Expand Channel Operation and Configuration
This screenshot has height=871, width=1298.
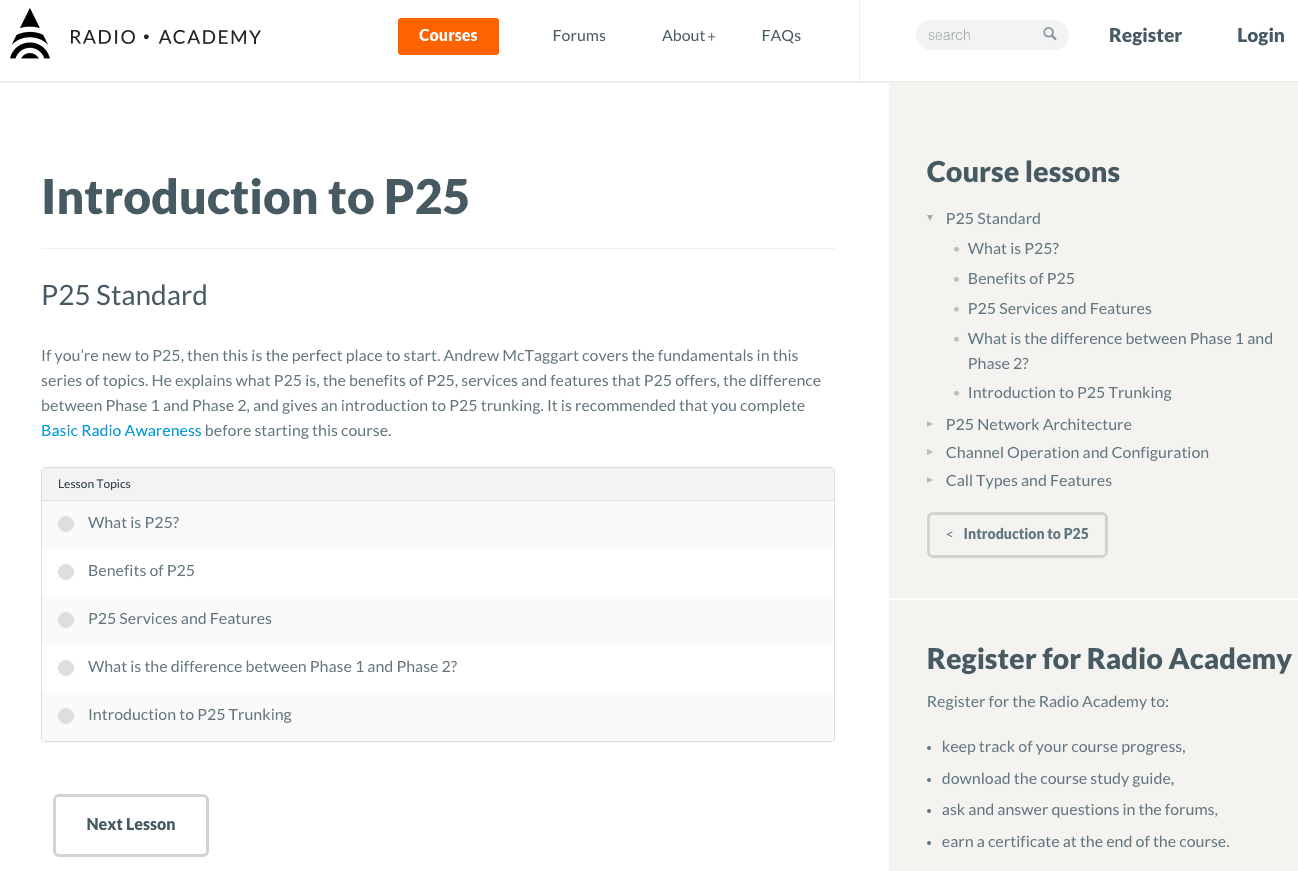[x=930, y=452]
